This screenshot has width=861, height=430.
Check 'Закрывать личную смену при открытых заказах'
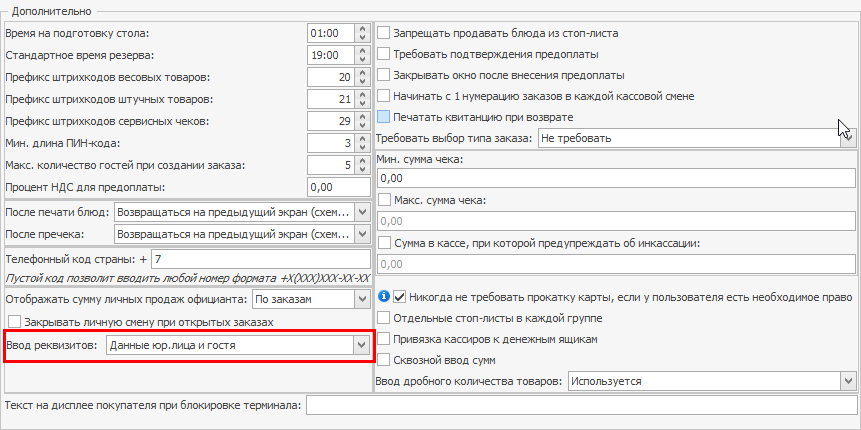[x=15, y=322]
